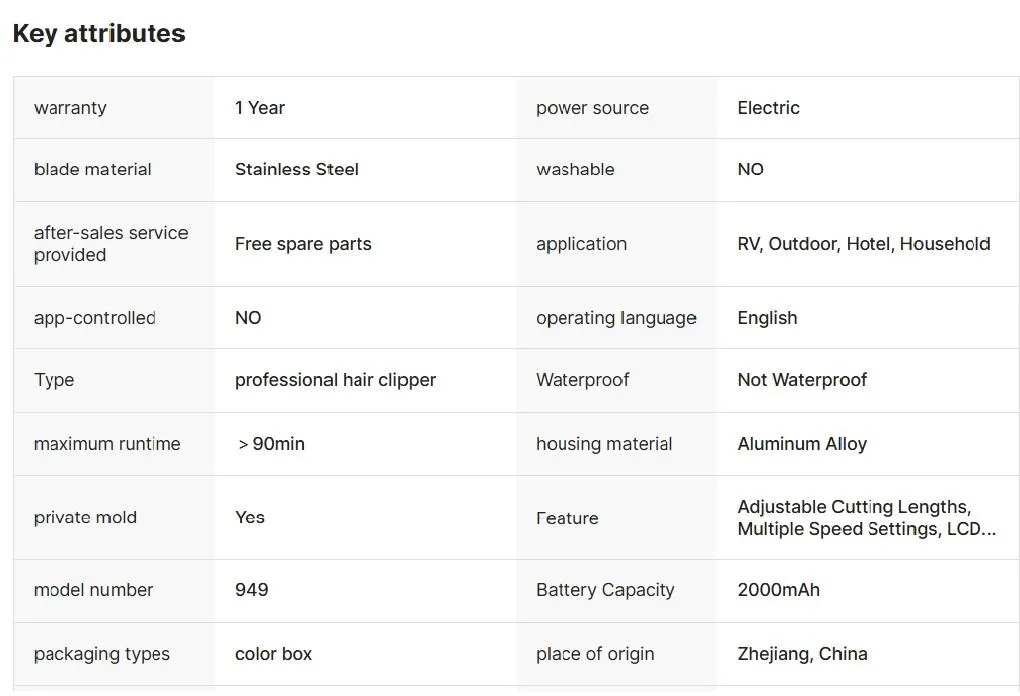This screenshot has width=1020, height=696.
Task: Click the Key attributes heading
Action: [x=98, y=33]
